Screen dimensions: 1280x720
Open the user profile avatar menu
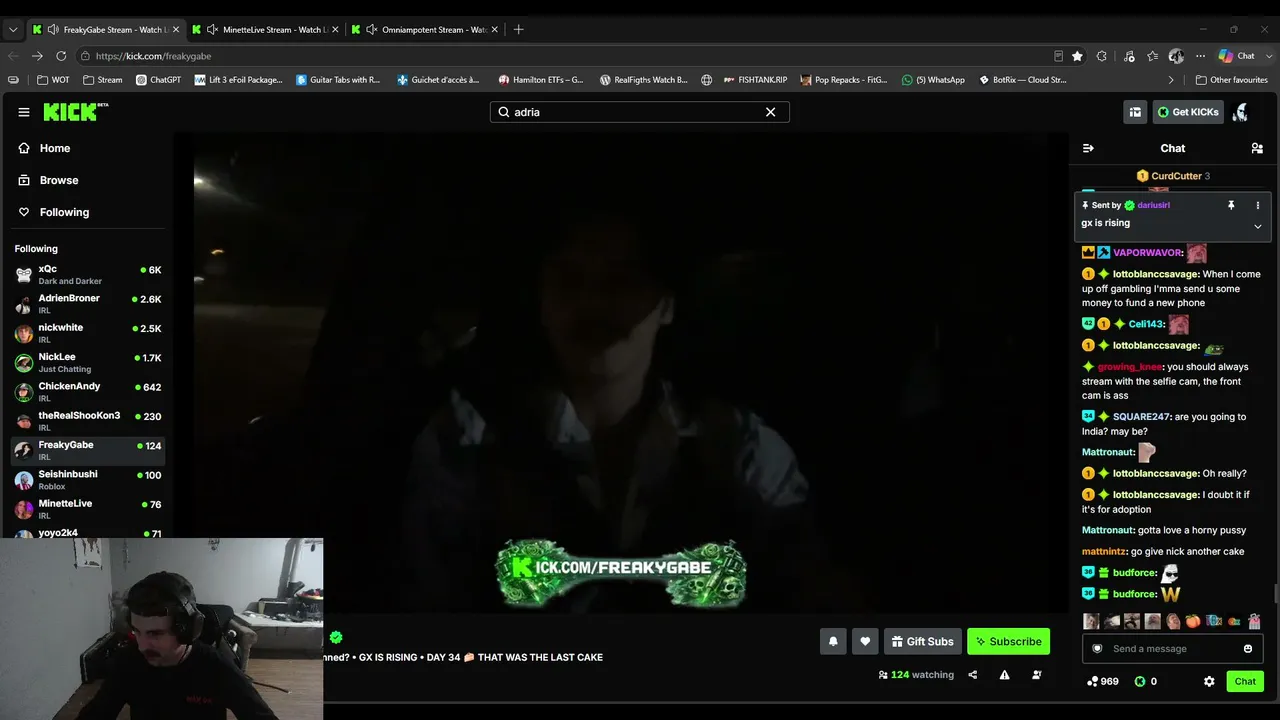(x=1241, y=112)
